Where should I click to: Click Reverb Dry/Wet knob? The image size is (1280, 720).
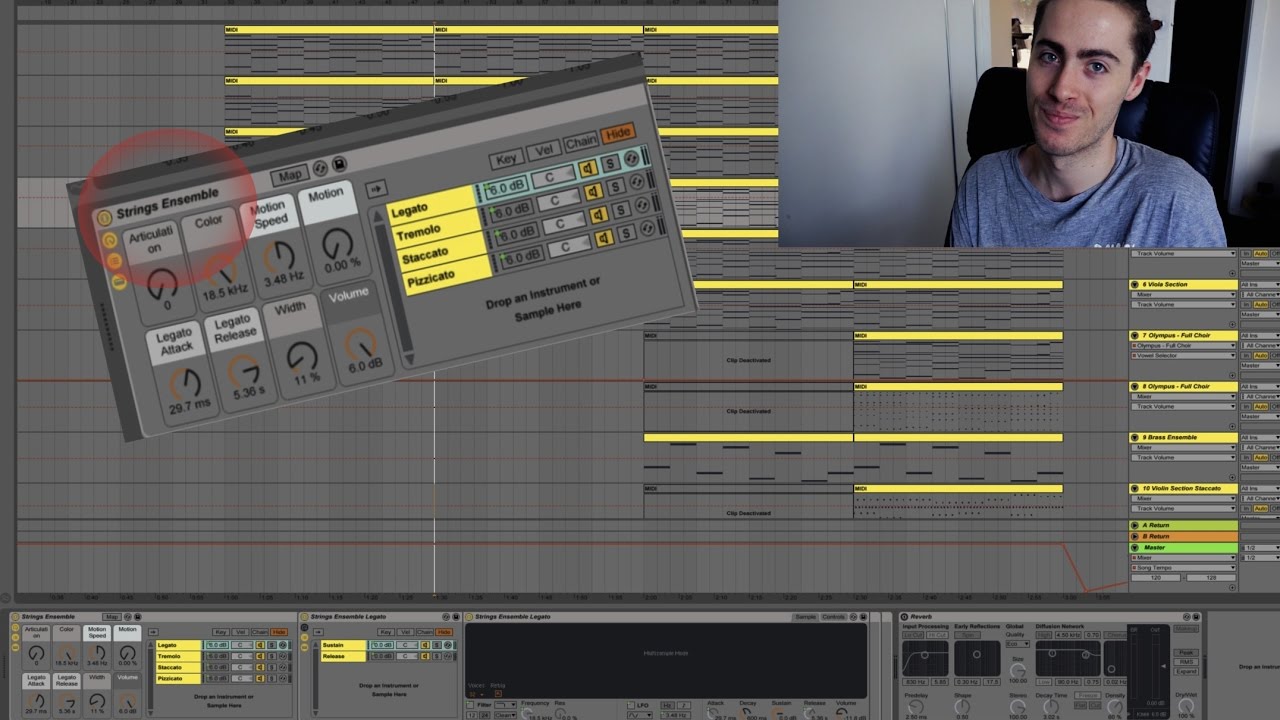click(1186, 706)
